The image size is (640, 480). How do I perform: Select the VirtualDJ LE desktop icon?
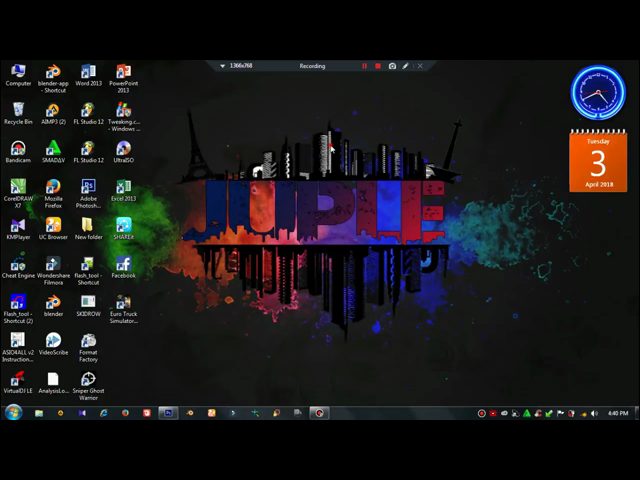point(18,382)
